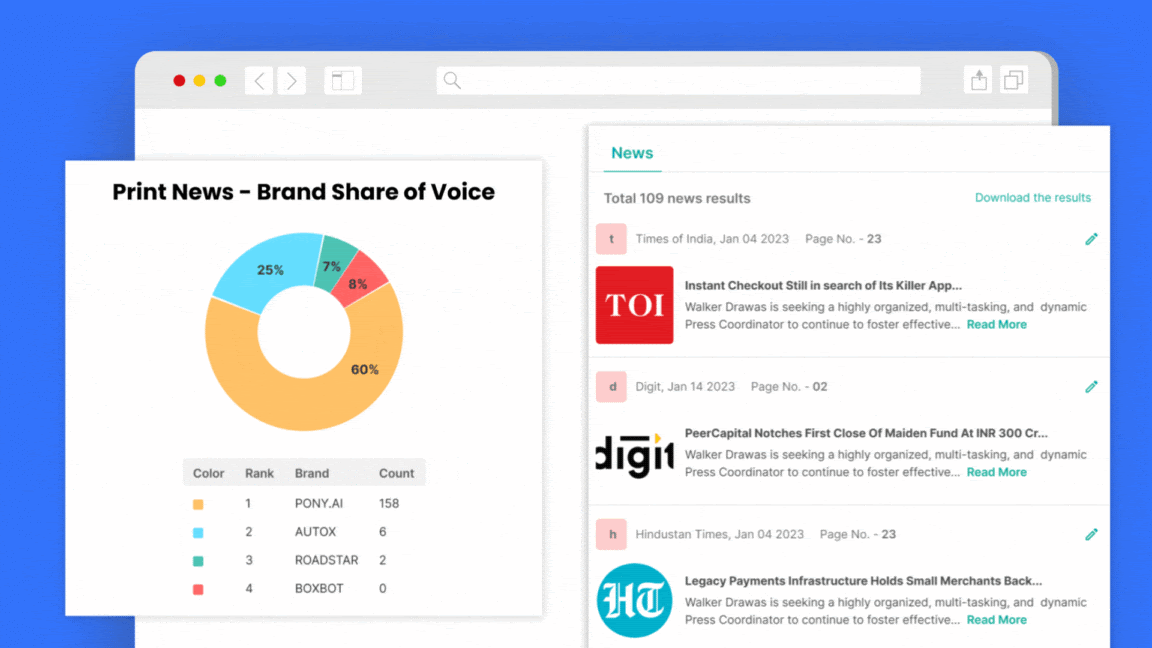The height and width of the screenshot is (648, 1152).
Task: Click the Count column header
Action: coord(396,473)
